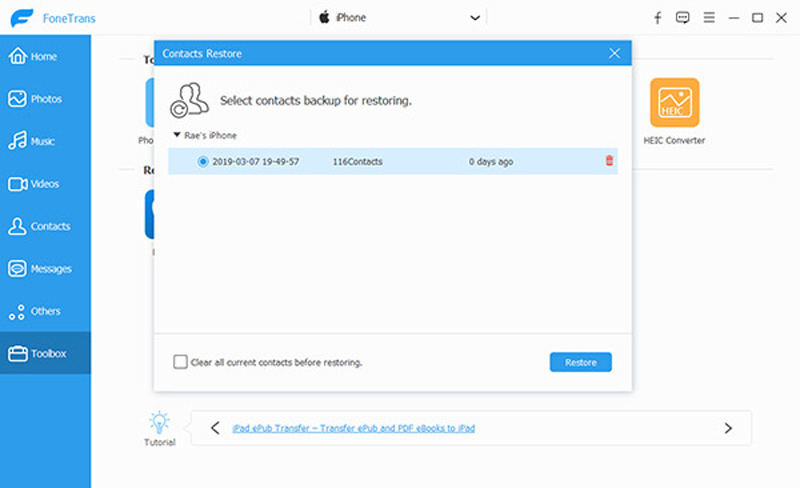Image resolution: width=800 pixels, height=488 pixels.
Task: Select Toolbox in the sidebar
Action: pos(45,353)
